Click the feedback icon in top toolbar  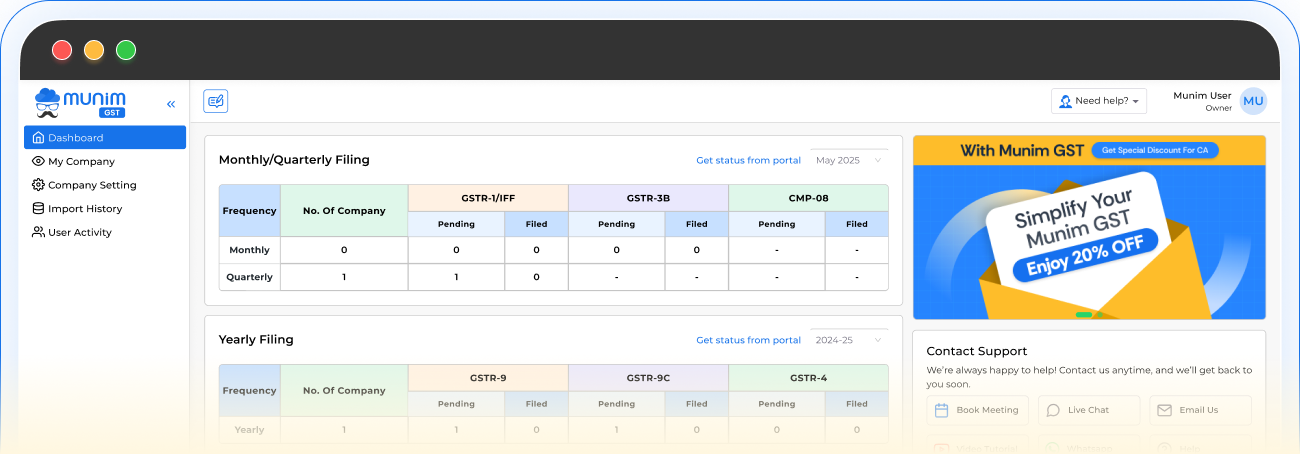216,101
